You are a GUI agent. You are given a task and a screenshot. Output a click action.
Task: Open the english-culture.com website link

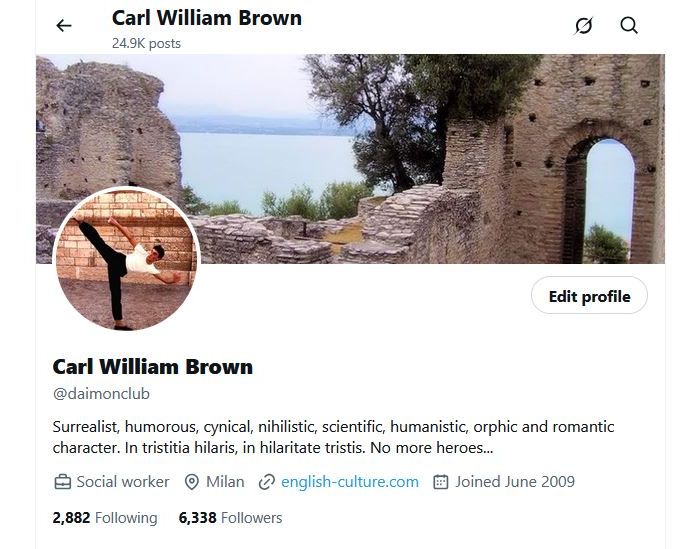click(350, 482)
